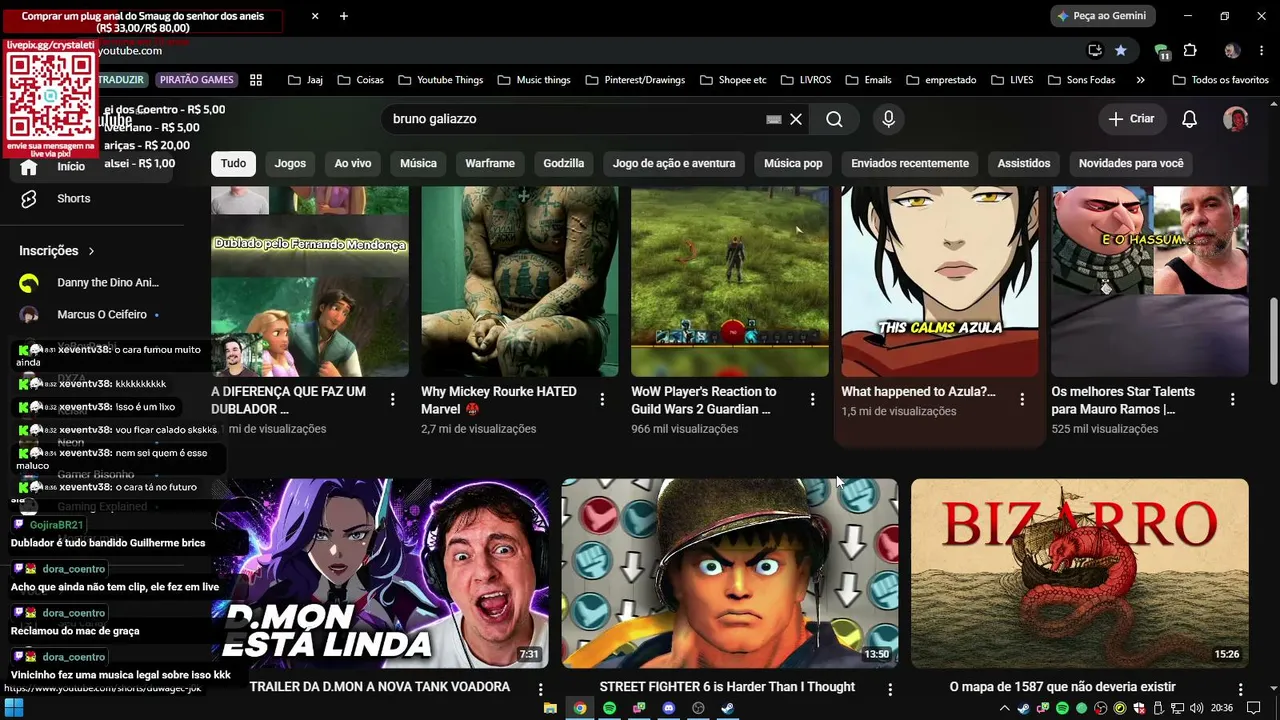The width and height of the screenshot is (1280, 720).
Task: Open the Chrome extensions puzzle icon
Action: pos(1190,50)
